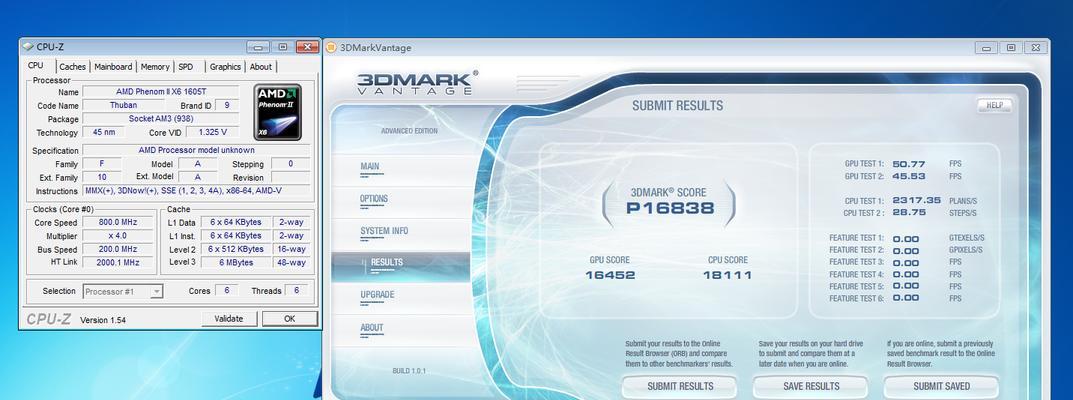Open Help in 3DMark Vantage
The image size is (1073, 400).
994,105
